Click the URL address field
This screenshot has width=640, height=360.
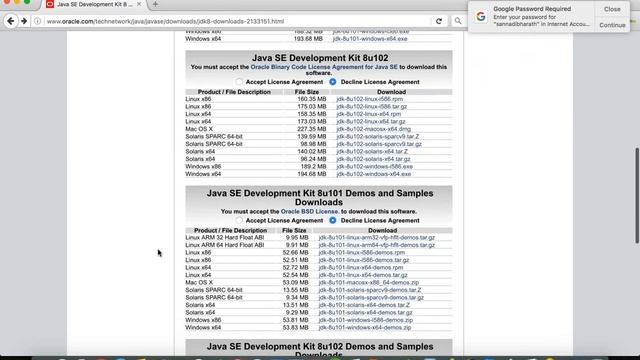[x=237, y=21]
